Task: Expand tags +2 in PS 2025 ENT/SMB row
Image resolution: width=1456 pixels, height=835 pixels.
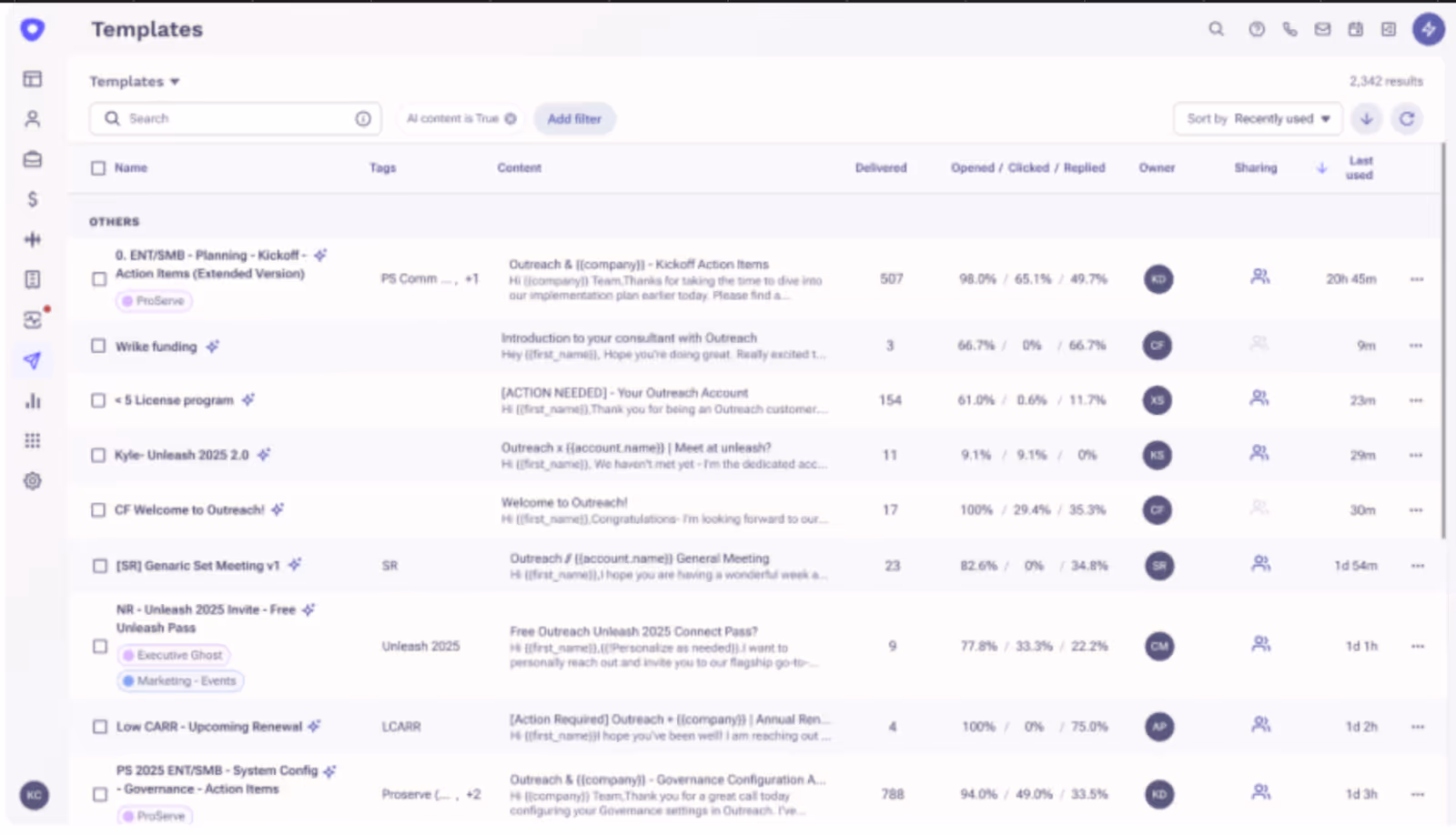Action: pos(473,794)
